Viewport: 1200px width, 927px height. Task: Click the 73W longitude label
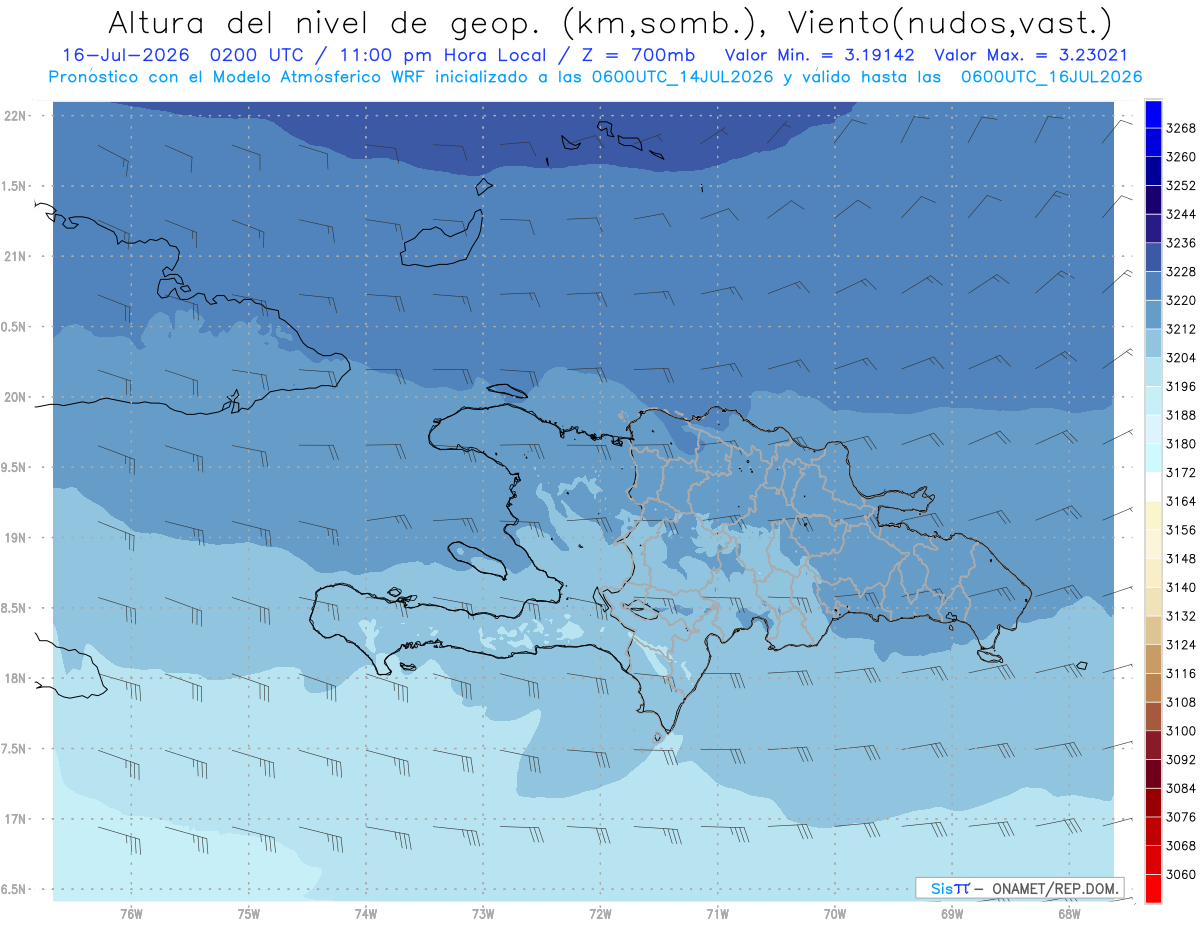[483, 914]
